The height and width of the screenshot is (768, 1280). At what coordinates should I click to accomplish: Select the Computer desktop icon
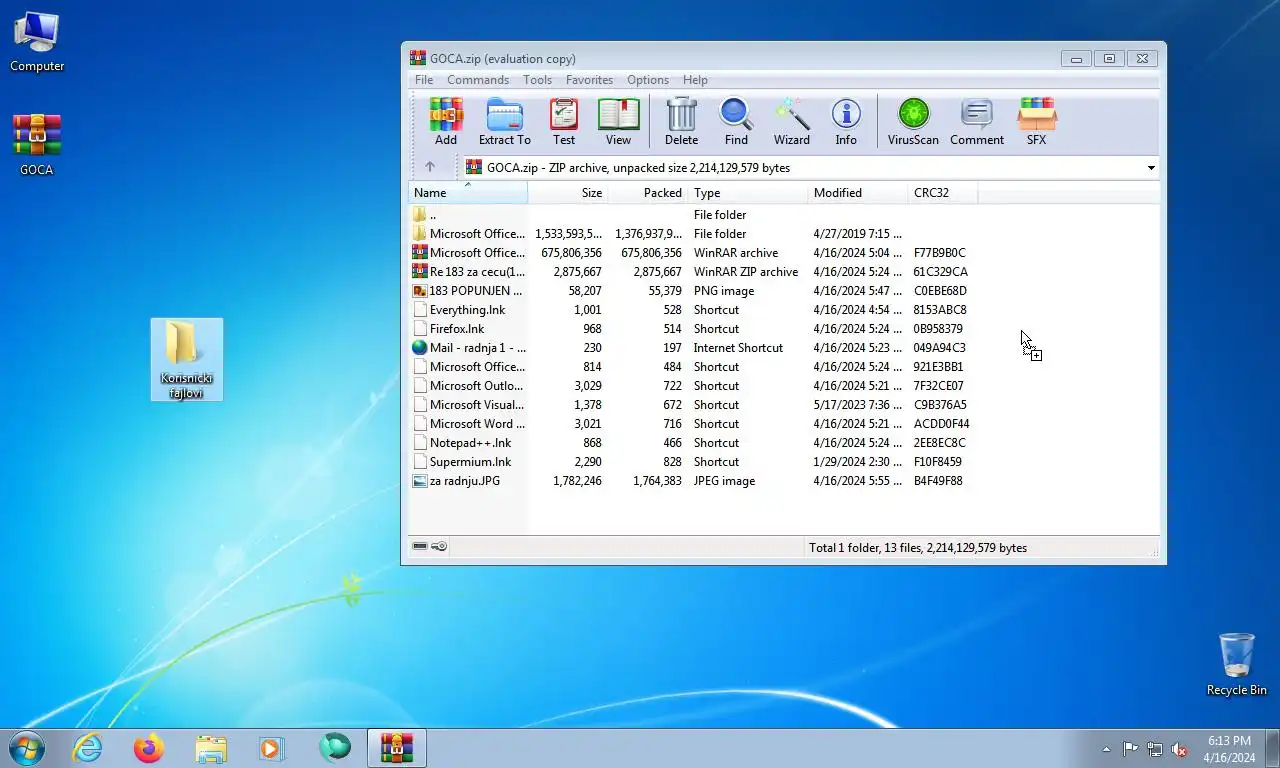pos(37,43)
